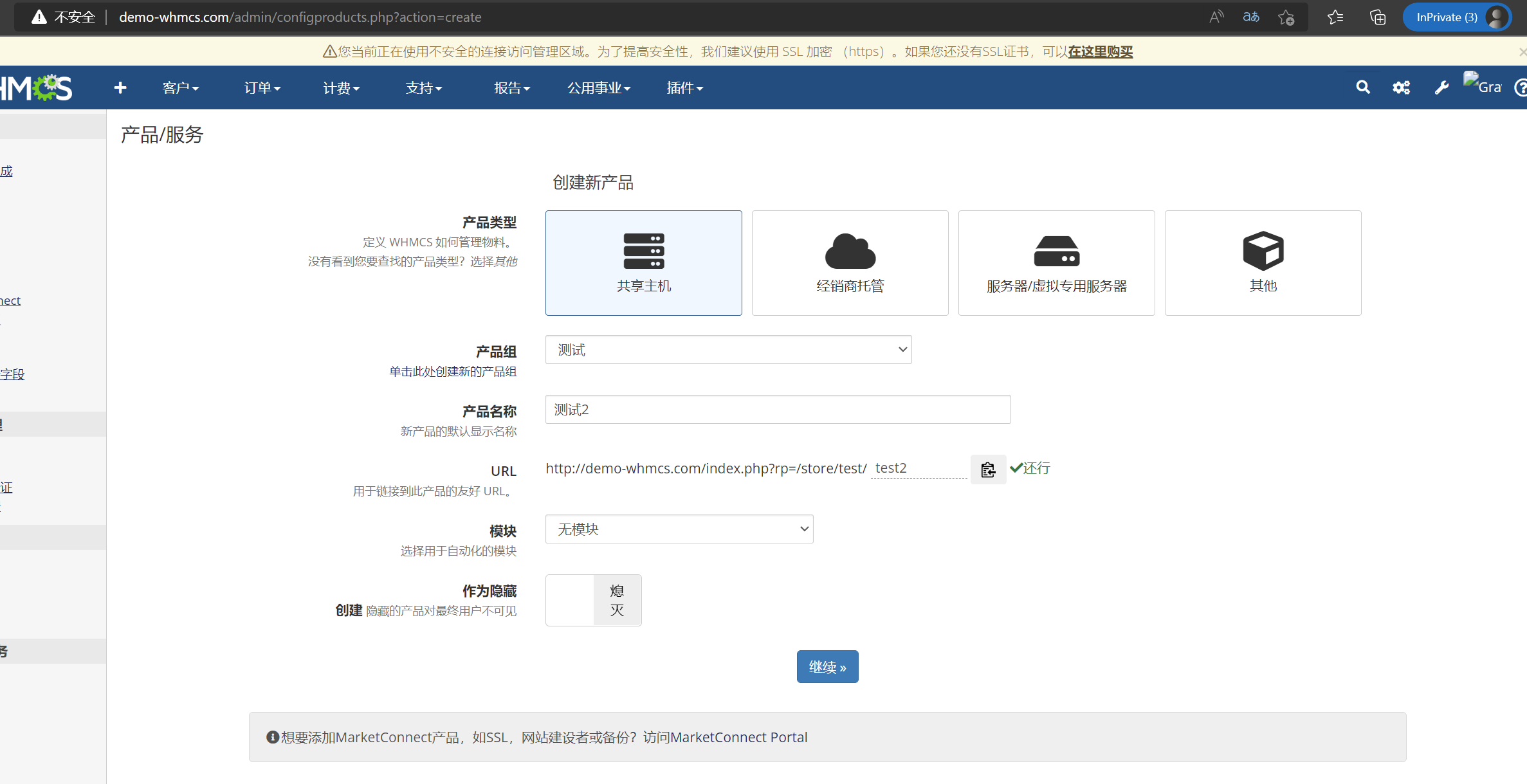The image size is (1527, 784).
Task: Open the 报告 menu
Action: coord(511,88)
